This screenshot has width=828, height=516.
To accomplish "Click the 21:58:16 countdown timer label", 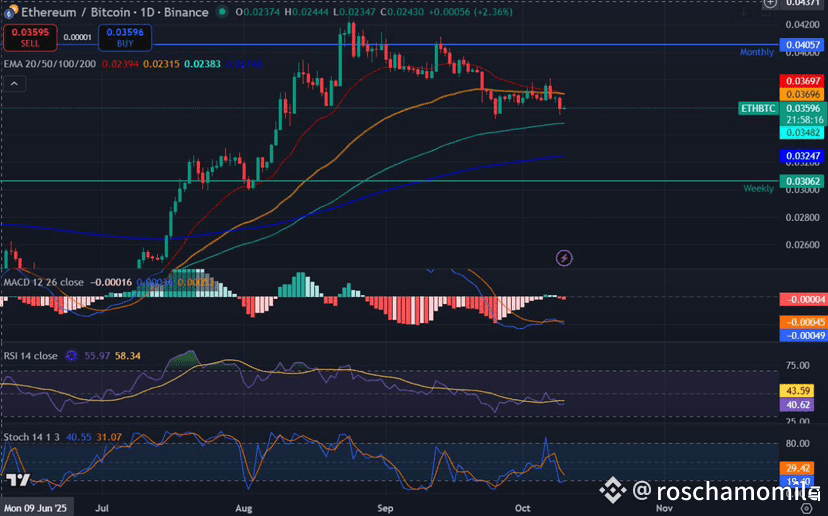I will pos(804,120).
